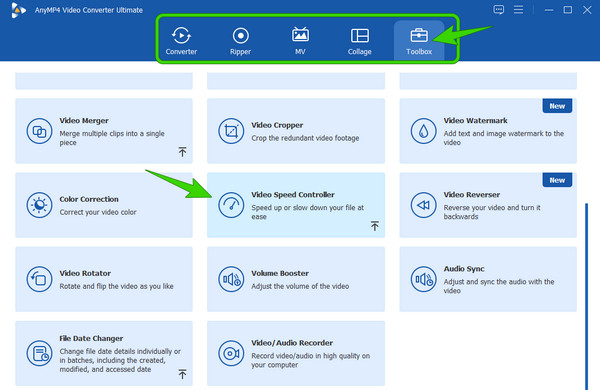Pin Video Speed Controller to top arrow

pyautogui.click(x=375, y=226)
